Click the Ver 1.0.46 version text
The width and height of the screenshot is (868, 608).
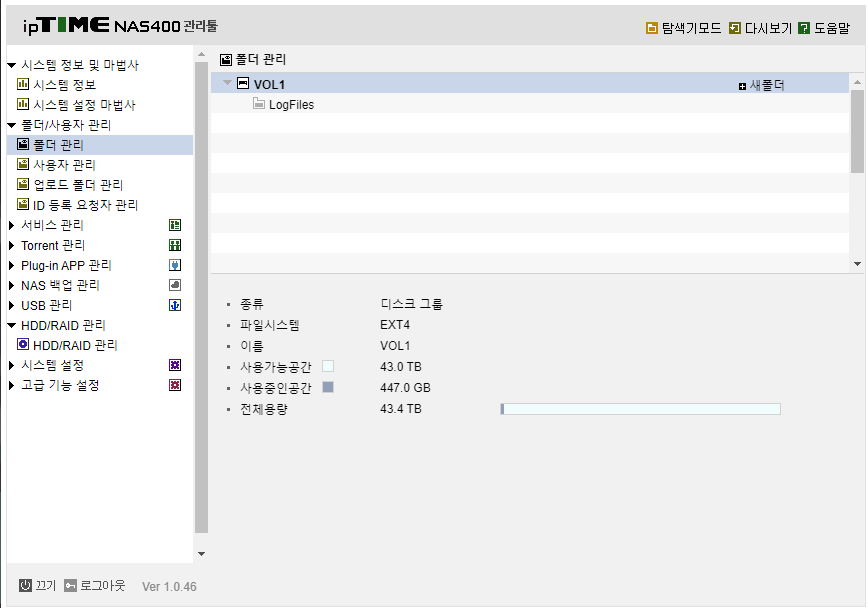[169, 586]
